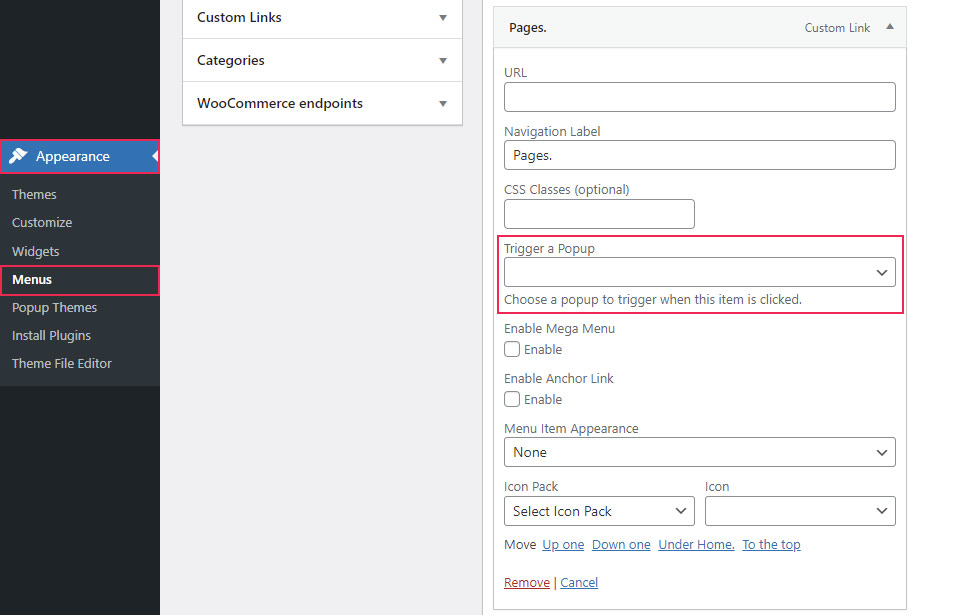Collapse the Pages. menu item arrow

pos(889,27)
